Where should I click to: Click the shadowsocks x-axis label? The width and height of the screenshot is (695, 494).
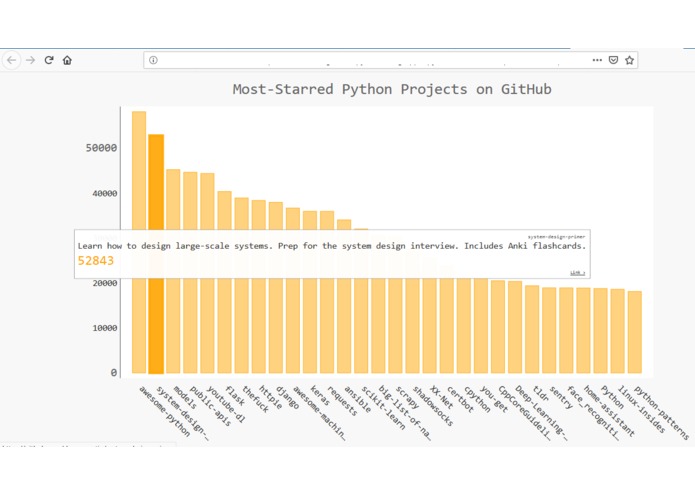coord(433,406)
